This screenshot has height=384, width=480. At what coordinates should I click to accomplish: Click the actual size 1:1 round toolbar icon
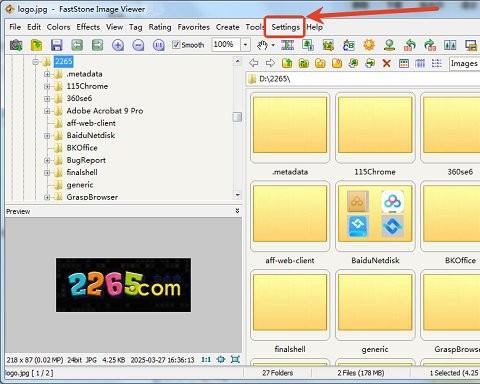(x=159, y=45)
